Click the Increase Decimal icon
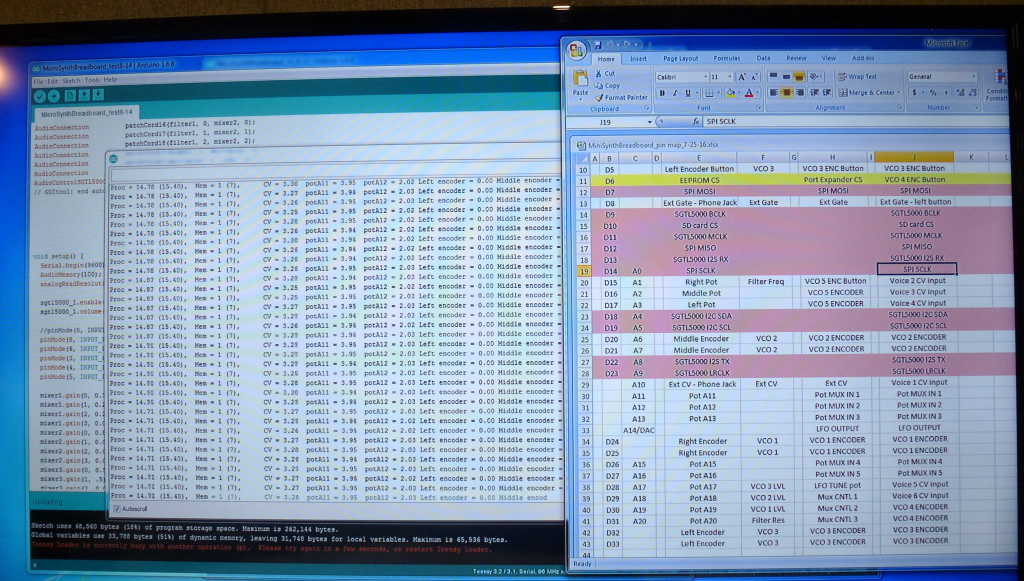 (959, 93)
